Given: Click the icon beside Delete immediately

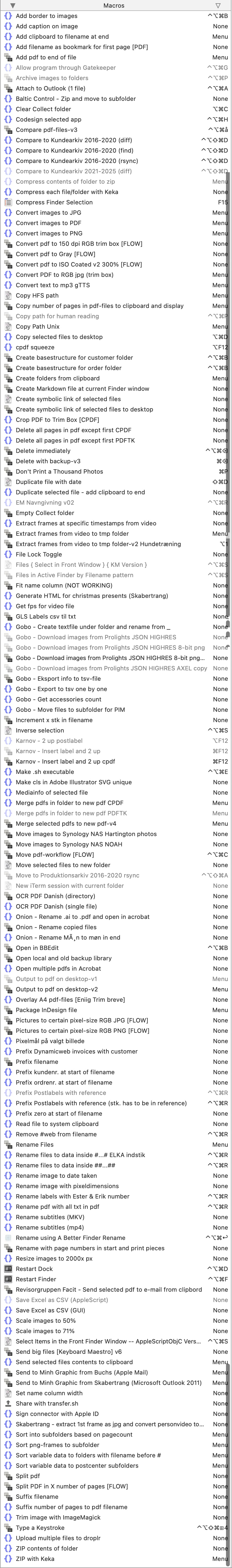Looking at the screenshot, I should click(x=8, y=450).
